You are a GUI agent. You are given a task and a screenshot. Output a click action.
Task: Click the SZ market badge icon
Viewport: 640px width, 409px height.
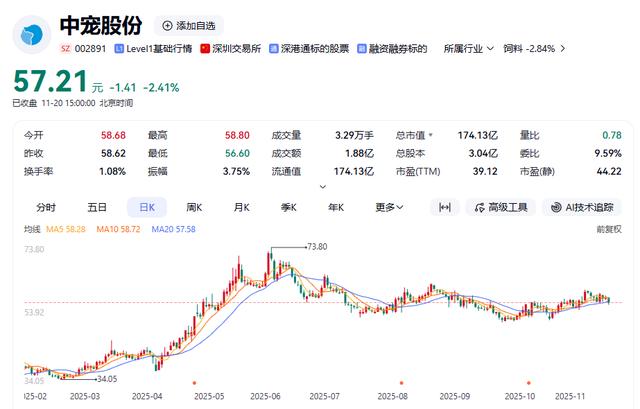[x=65, y=49]
